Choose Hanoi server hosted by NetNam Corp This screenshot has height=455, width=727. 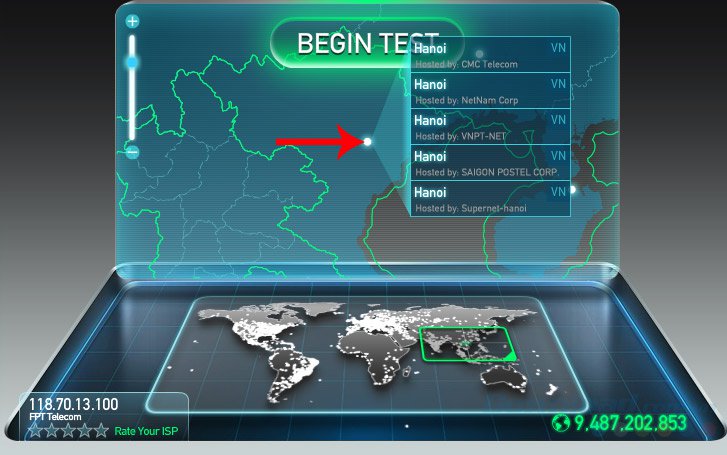click(x=491, y=91)
